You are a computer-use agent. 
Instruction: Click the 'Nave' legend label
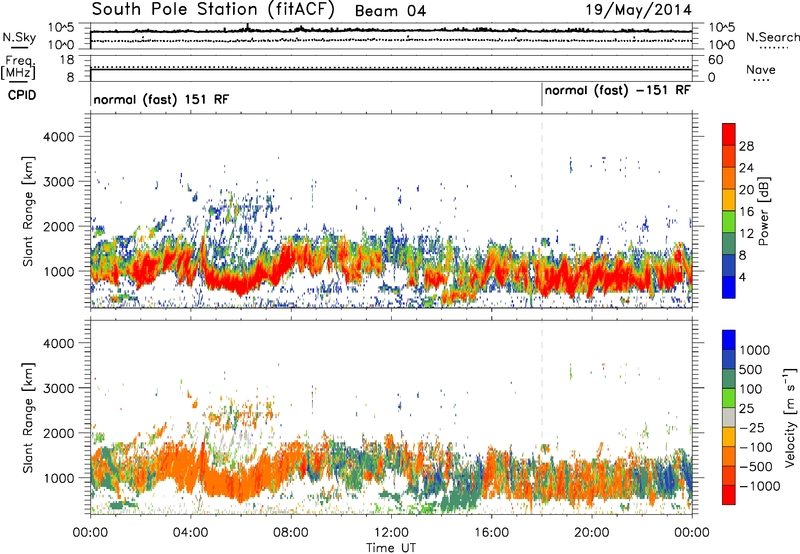coord(761,69)
